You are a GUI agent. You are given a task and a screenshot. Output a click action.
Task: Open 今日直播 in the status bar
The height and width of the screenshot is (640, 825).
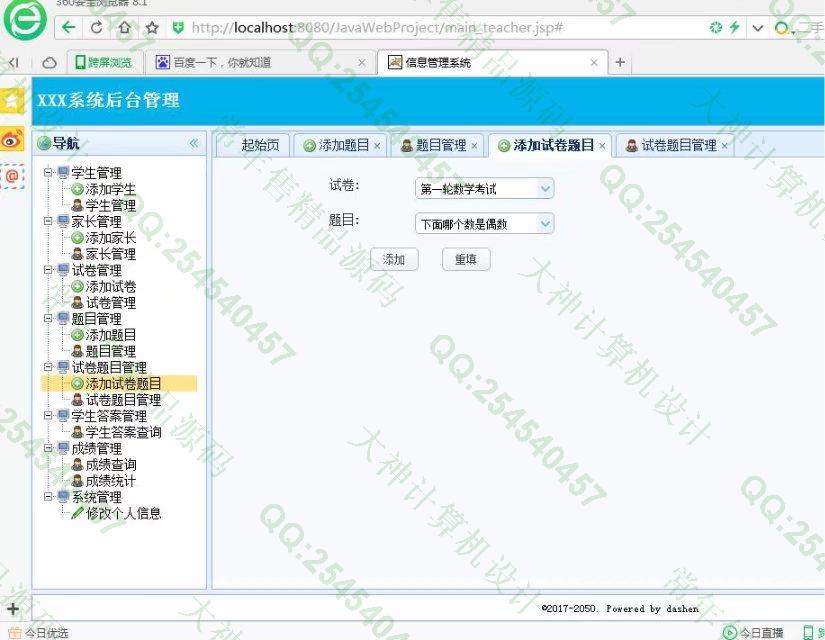[753, 633]
